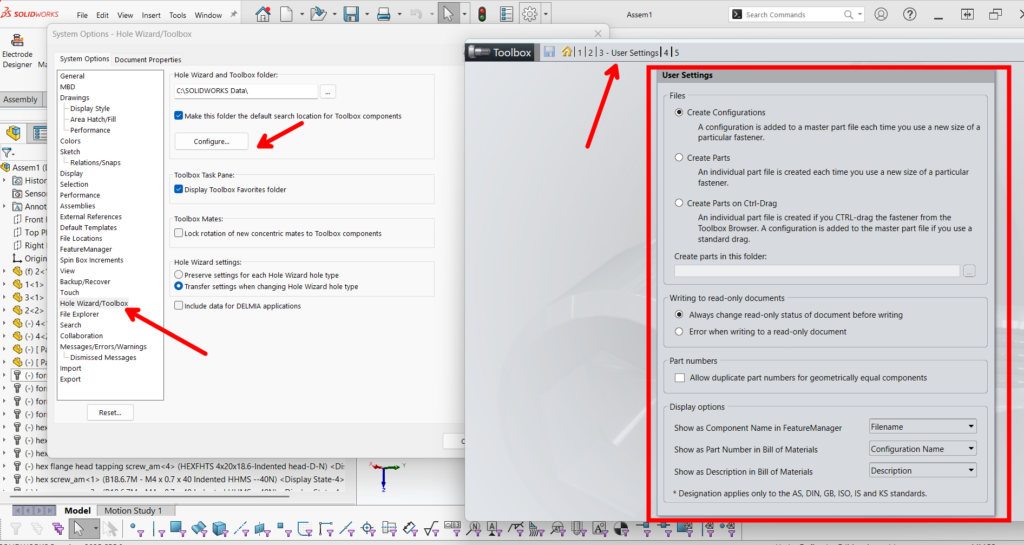Click the user account icon
The image size is (1024, 545).
tap(881, 14)
